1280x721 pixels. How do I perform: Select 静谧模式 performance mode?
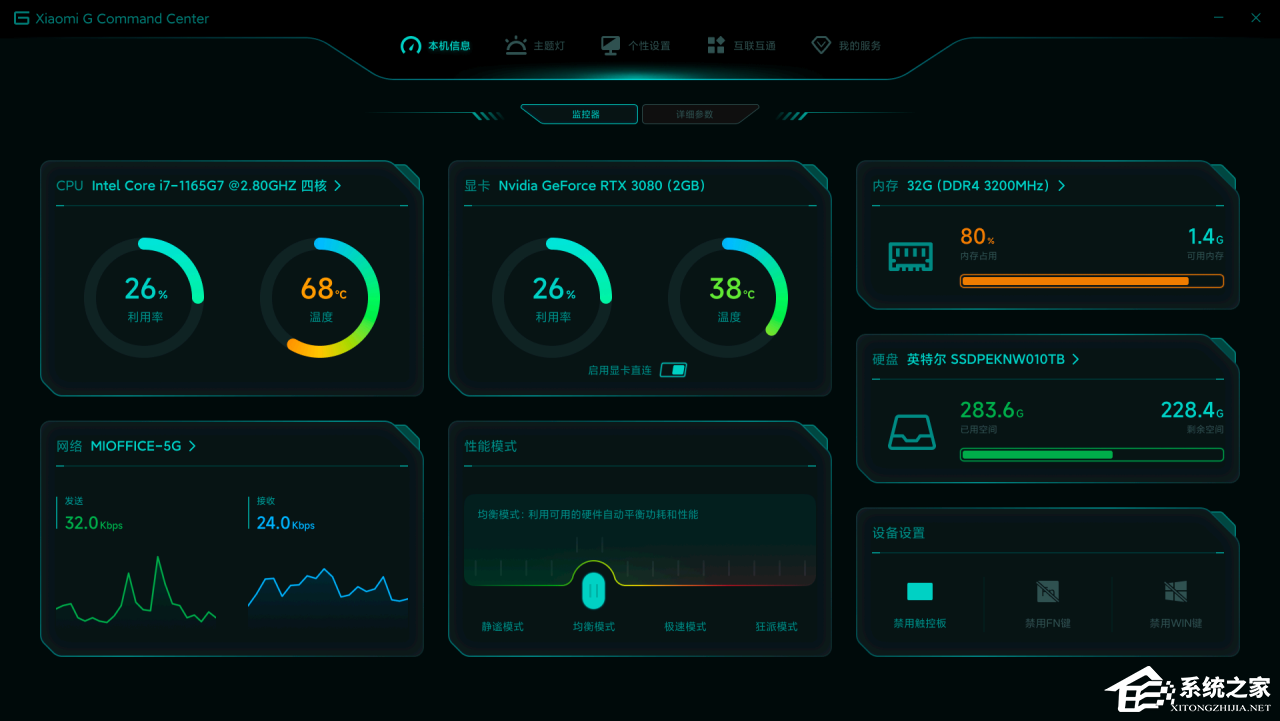pyautogui.click(x=503, y=627)
